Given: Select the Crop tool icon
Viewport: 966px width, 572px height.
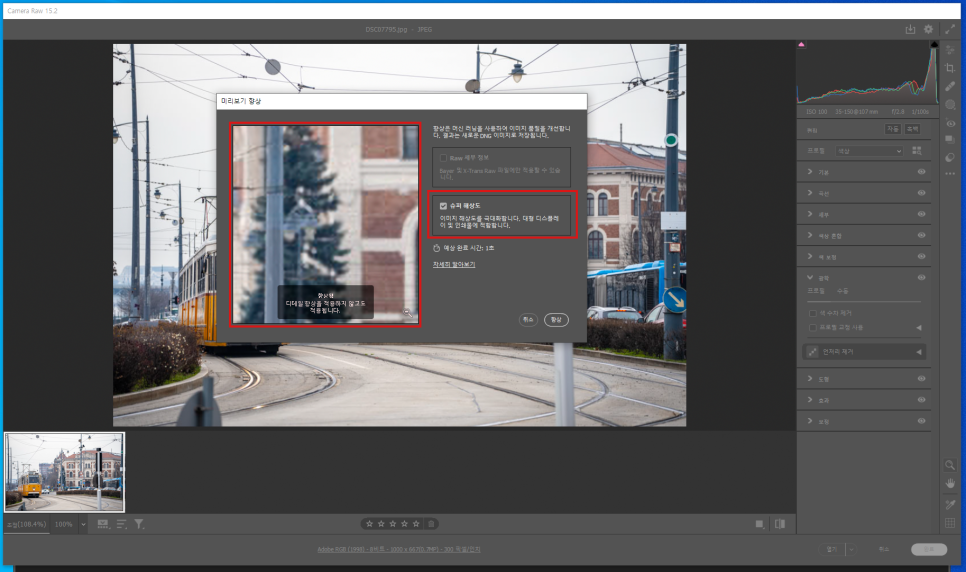Looking at the screenshot, I should coord(950,68).
